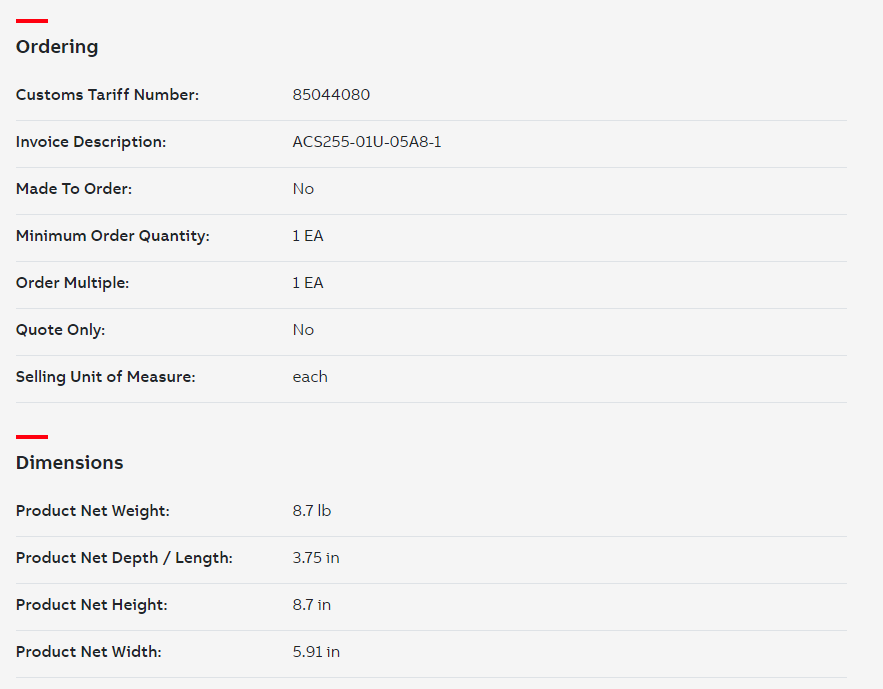The width and height of the screenshot is (883, 689).
Task: Click the Minimum Order Quantity label
Action: click(x=113, y=236)
